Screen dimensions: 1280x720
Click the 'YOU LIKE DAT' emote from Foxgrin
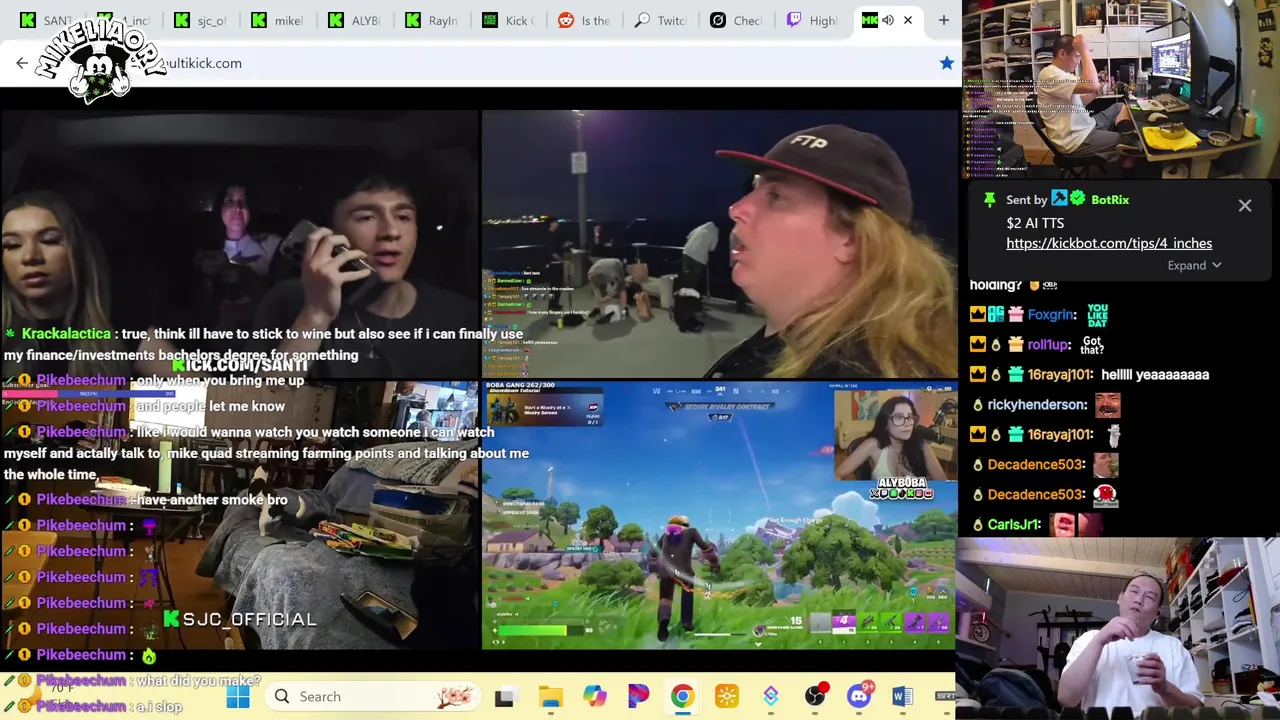point(1097,315)
